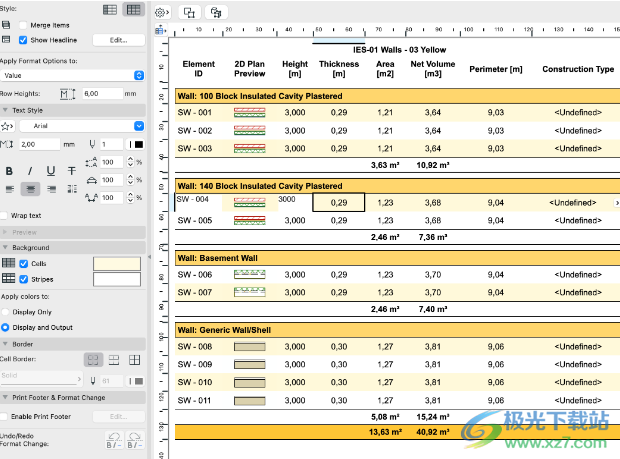Step the third 100 percent spacing stepper
This screenshot has width=620, height=459.
(x=130, y=197)
